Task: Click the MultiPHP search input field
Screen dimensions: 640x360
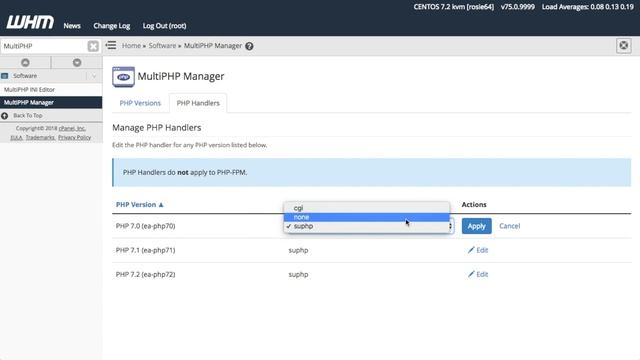Action: [x=44, y=46]
